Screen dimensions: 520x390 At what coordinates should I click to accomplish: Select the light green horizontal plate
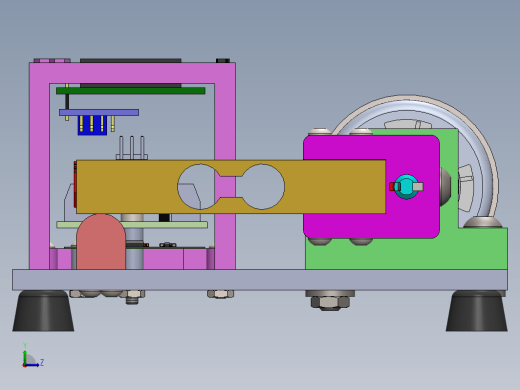pyautogui.click(x=132, y=225)
